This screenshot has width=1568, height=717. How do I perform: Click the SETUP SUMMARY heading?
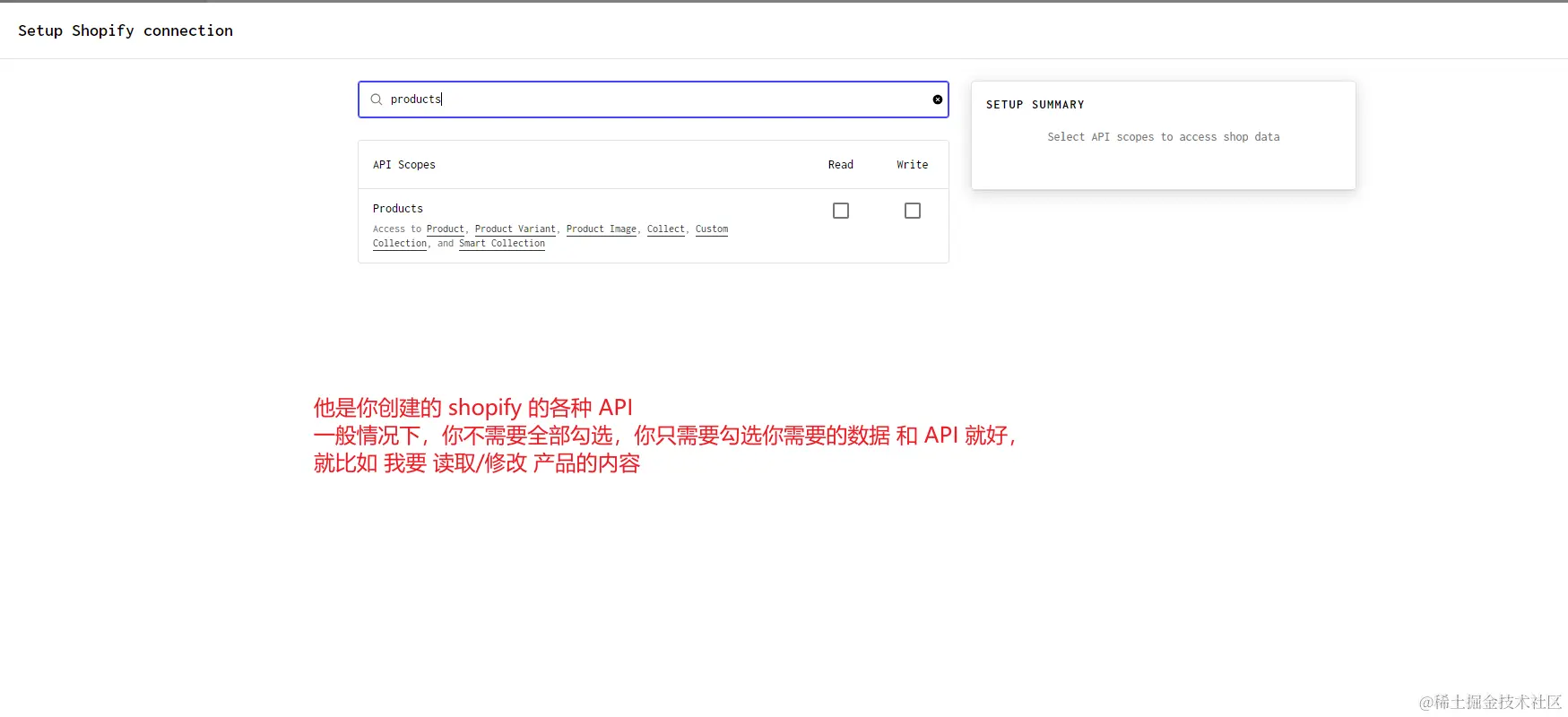[x=1035, y=105]
